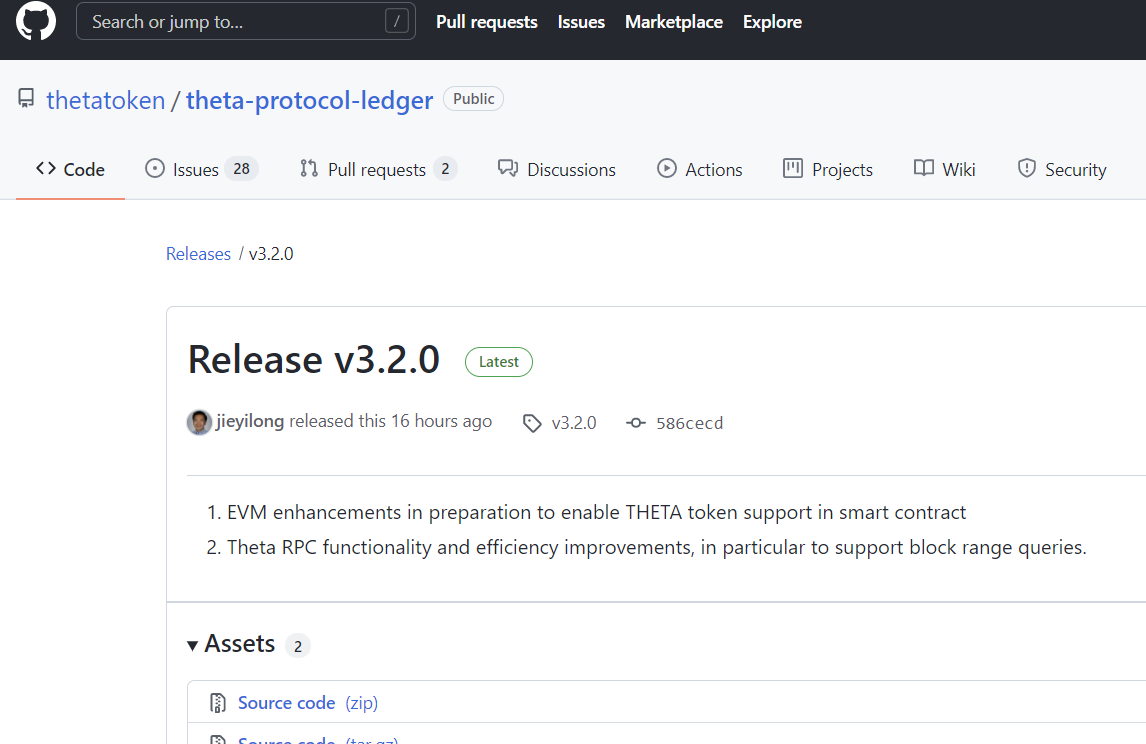The height and width of the screenshot is (744, 1146).
Task: Click the Discussions speech bubbles icon
Action: pos(508,169)
